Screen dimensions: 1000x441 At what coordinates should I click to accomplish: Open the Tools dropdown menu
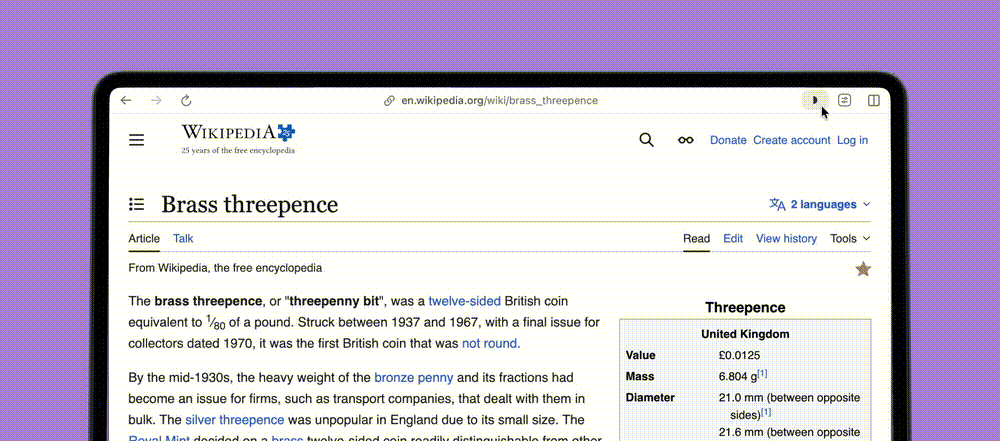(x=850, y=238)
